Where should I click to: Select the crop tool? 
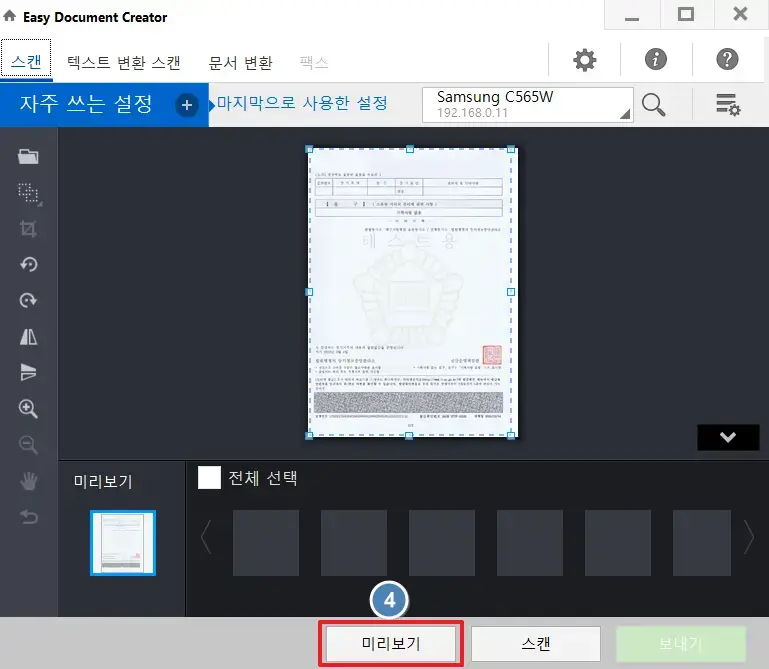click(28, 229)
